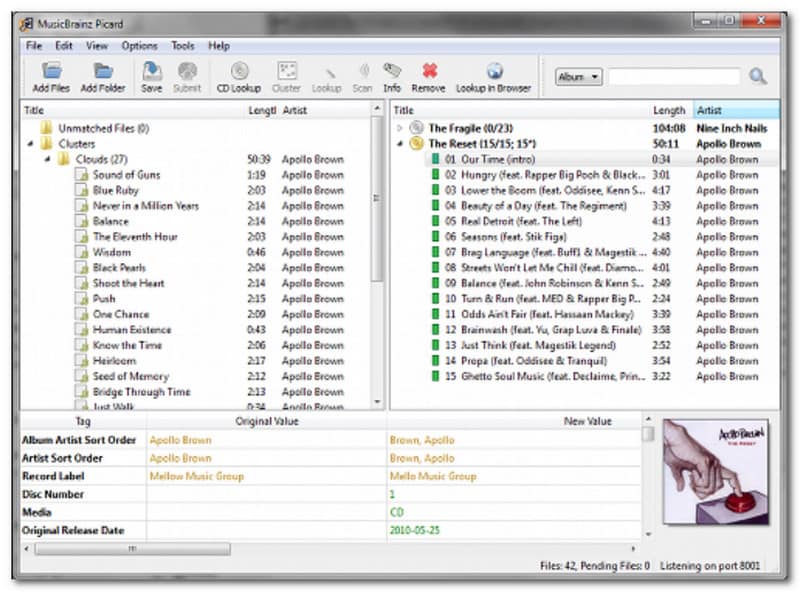
Task: Click new value Mello Music Group
Action: pos(433,476)
